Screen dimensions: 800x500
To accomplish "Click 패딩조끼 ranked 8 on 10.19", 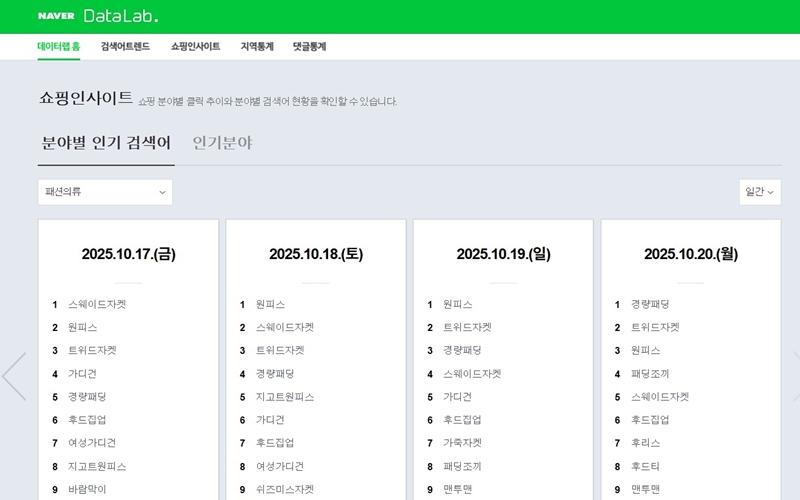I will [x=462, y=466].
